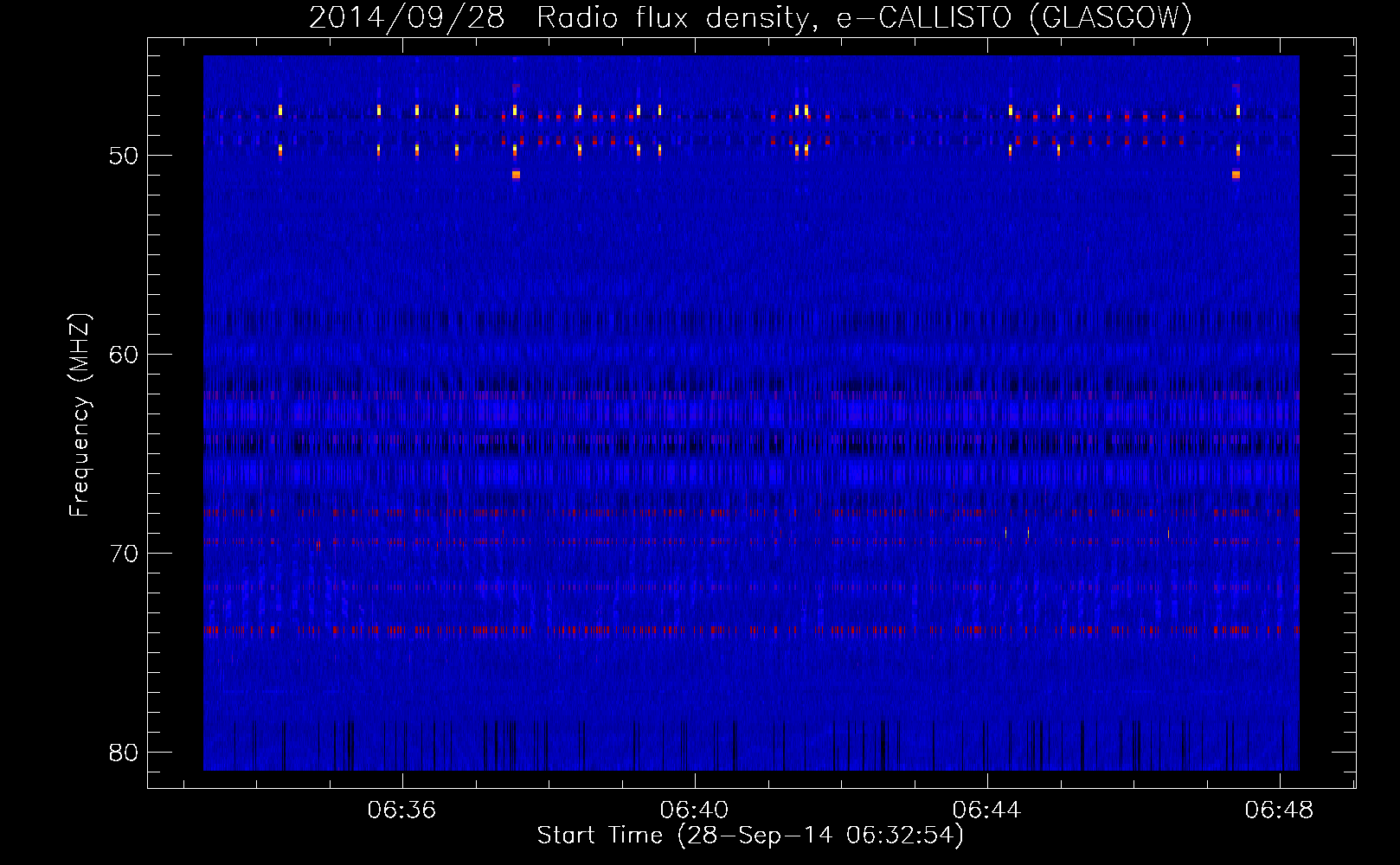
Task: Click the "Start Time (28-Sep-14 06:32:54)" axis label
Action: (750, 836)
